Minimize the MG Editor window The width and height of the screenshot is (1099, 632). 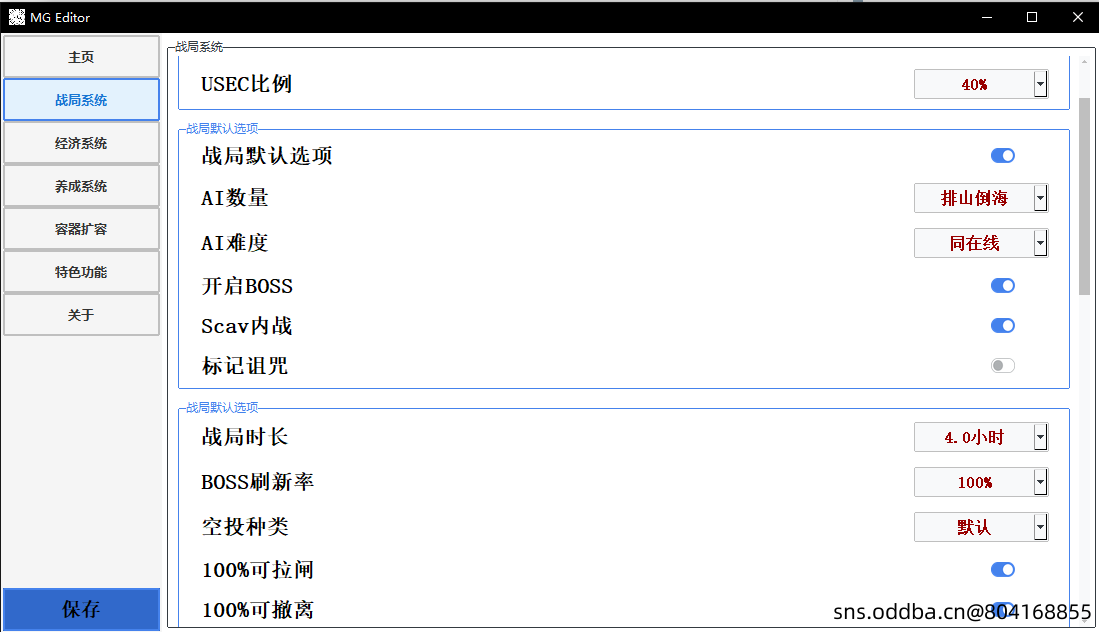(987, 17)
